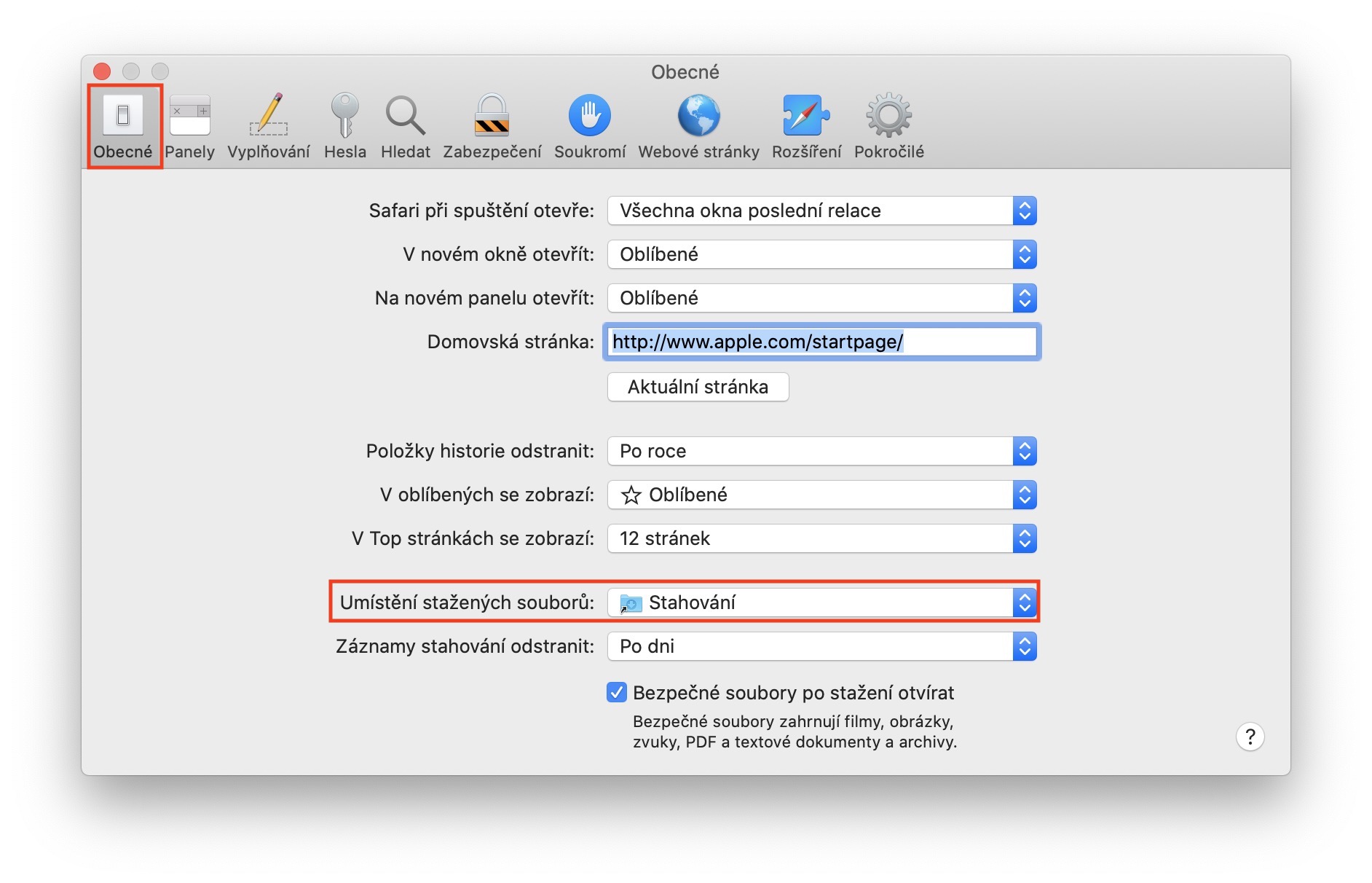Open the Obecné preferences pane in toolbar
1372x883 pixels.
[123, 127]
